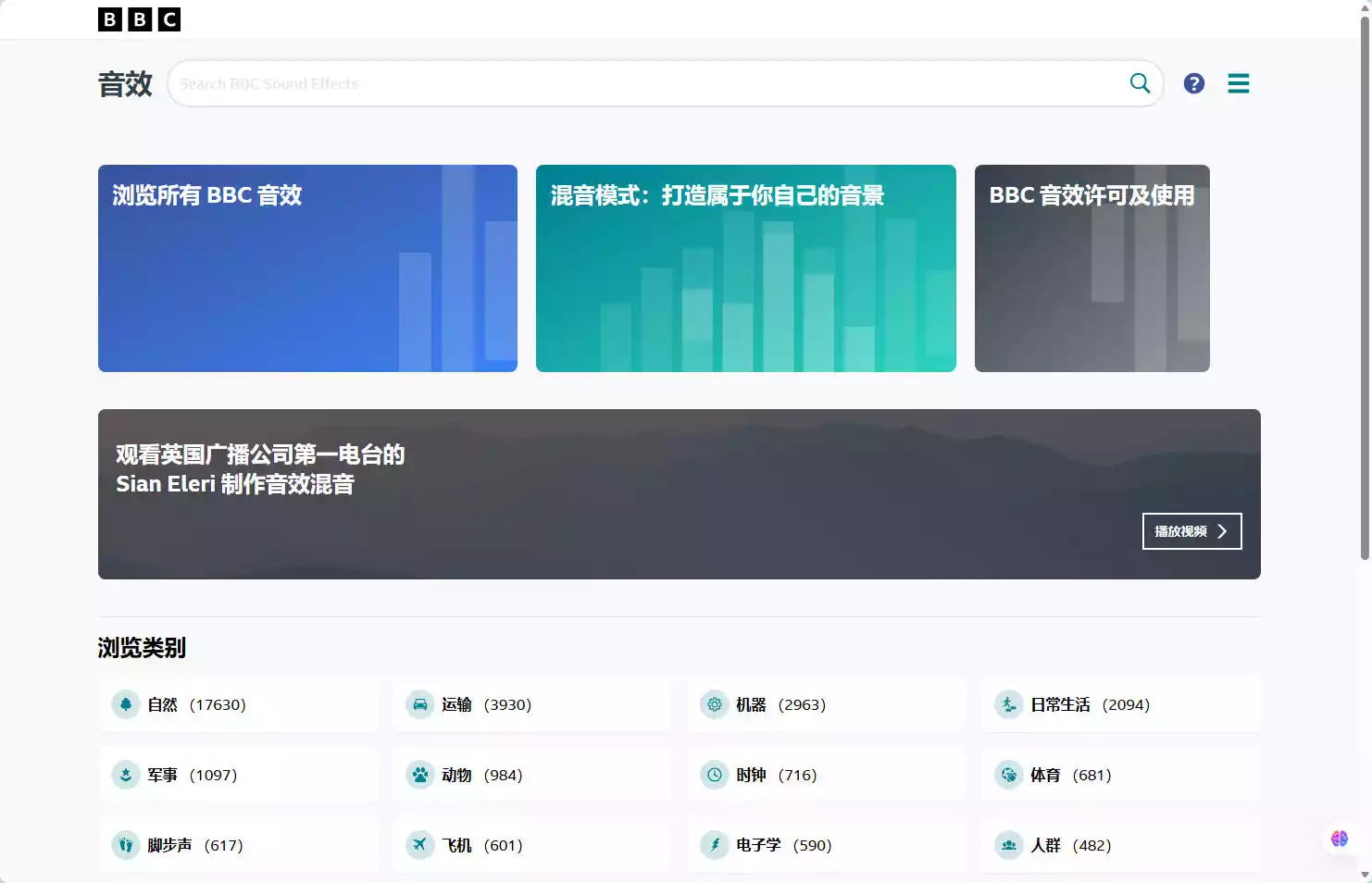This screenshot has width=1372, height=883.
Task: Click the 日常生活 category icon
Action: (1009, 704)
